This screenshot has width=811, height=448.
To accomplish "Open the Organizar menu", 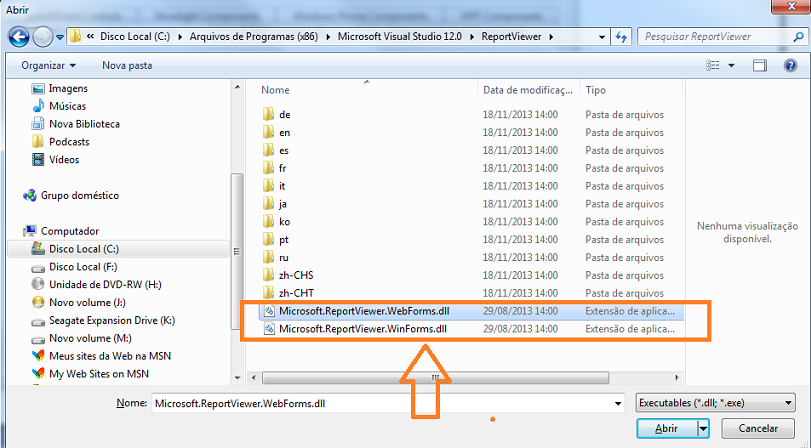I will [x=48, y=66].
